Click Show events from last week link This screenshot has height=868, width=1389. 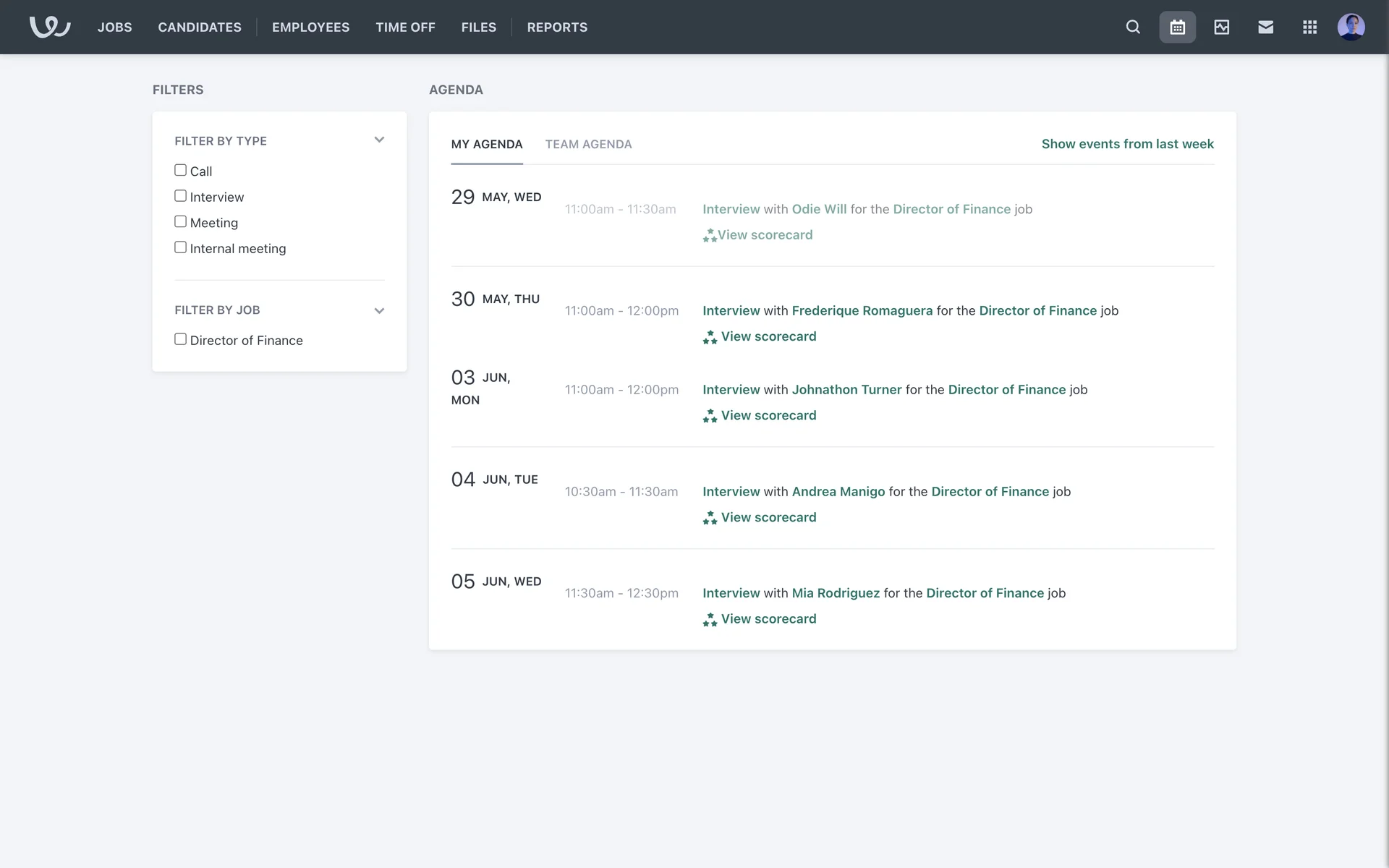pyautogui.click(x=1127, y=144)
